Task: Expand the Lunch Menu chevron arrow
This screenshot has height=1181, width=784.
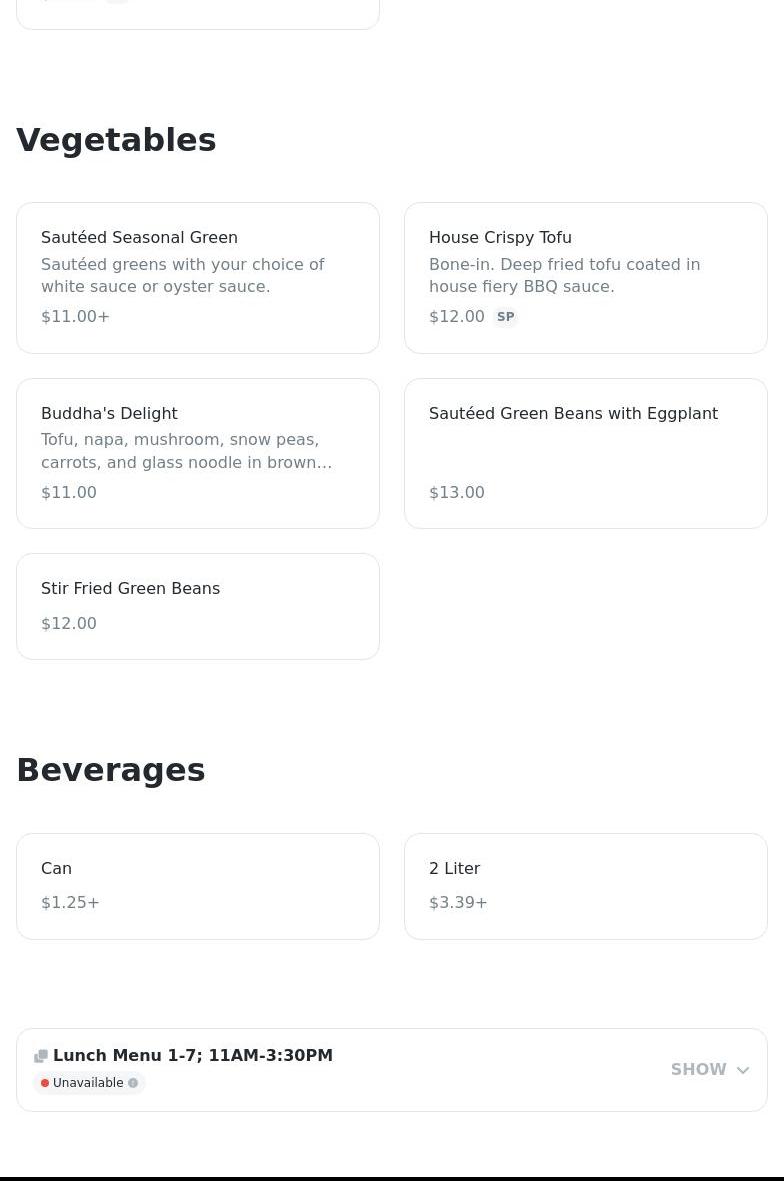Action: [x=743, y=1070]
